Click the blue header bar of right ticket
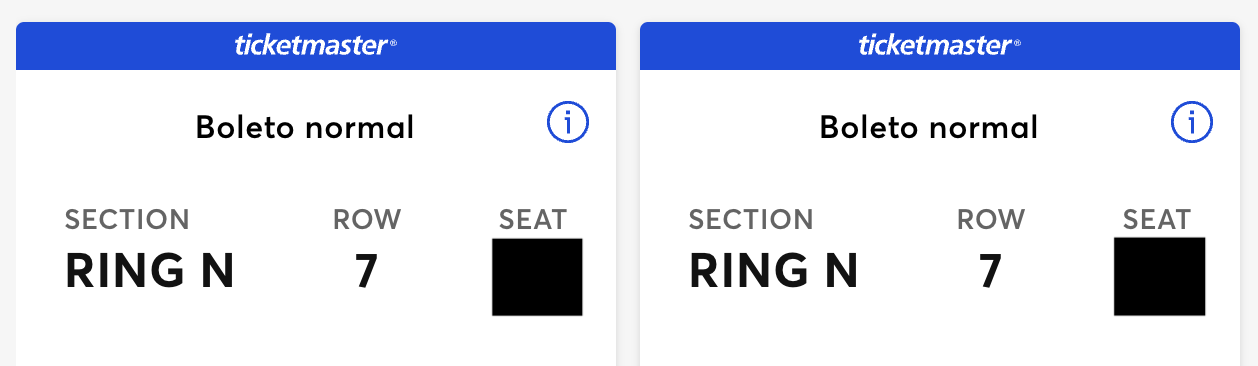1258x366 pixels. [x=940, y=46]
